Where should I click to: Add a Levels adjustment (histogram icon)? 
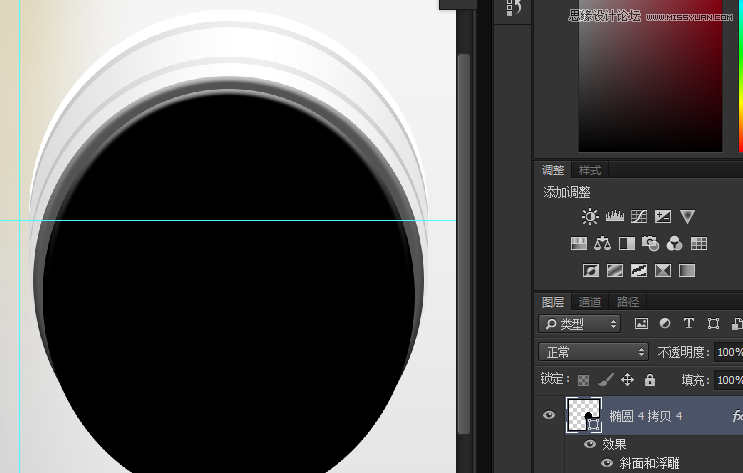(615, 217)
